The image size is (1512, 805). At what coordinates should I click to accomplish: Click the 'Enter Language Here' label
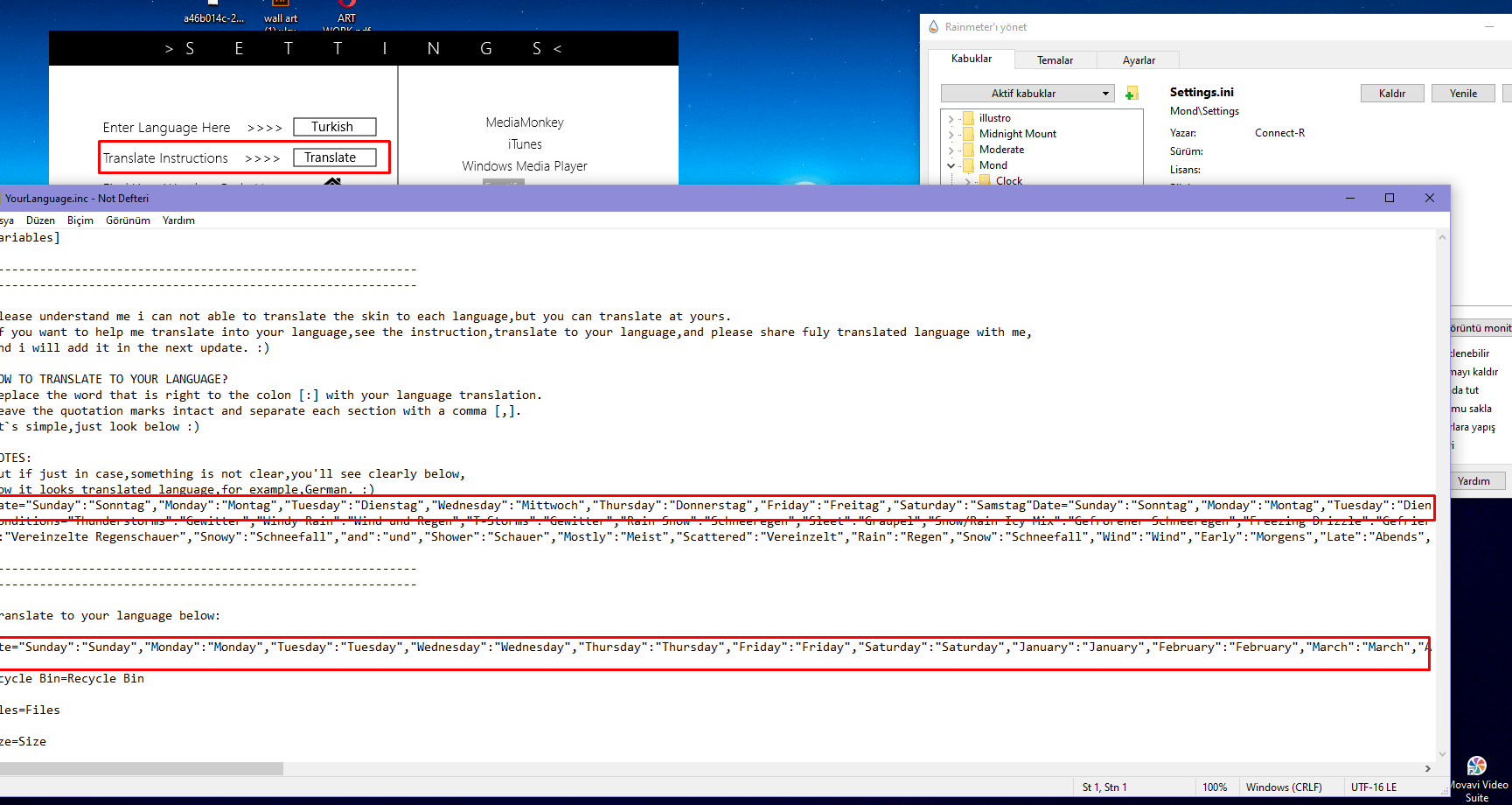166,128
